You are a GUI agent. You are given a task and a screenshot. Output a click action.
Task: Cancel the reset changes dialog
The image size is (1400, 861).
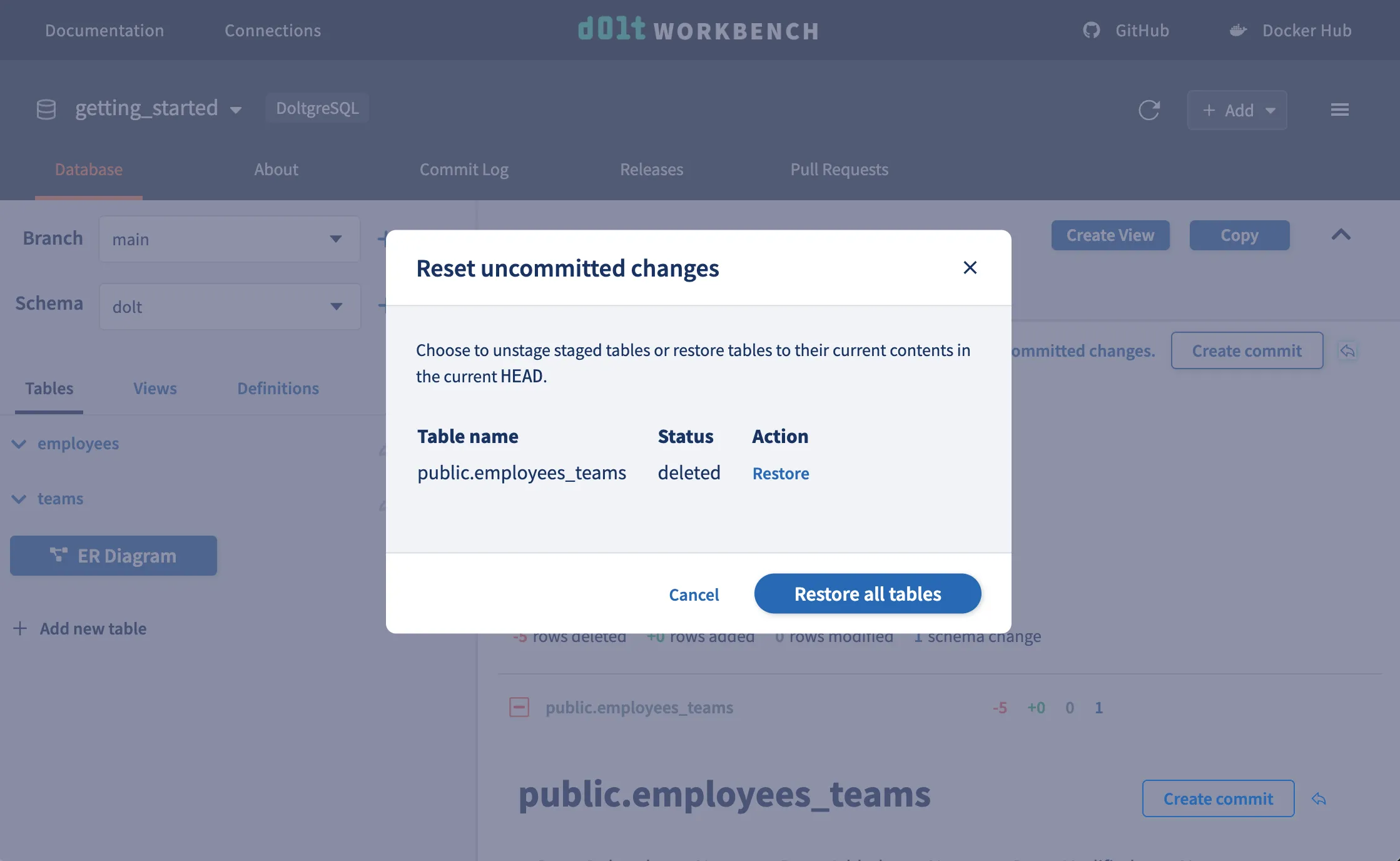(x=693, y=594)
